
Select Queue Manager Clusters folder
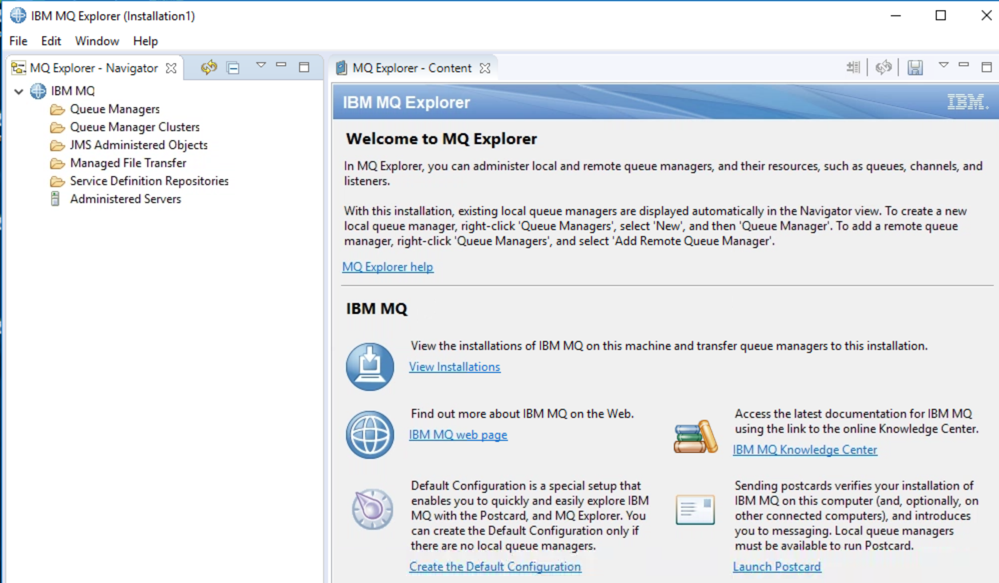(134, 127)
